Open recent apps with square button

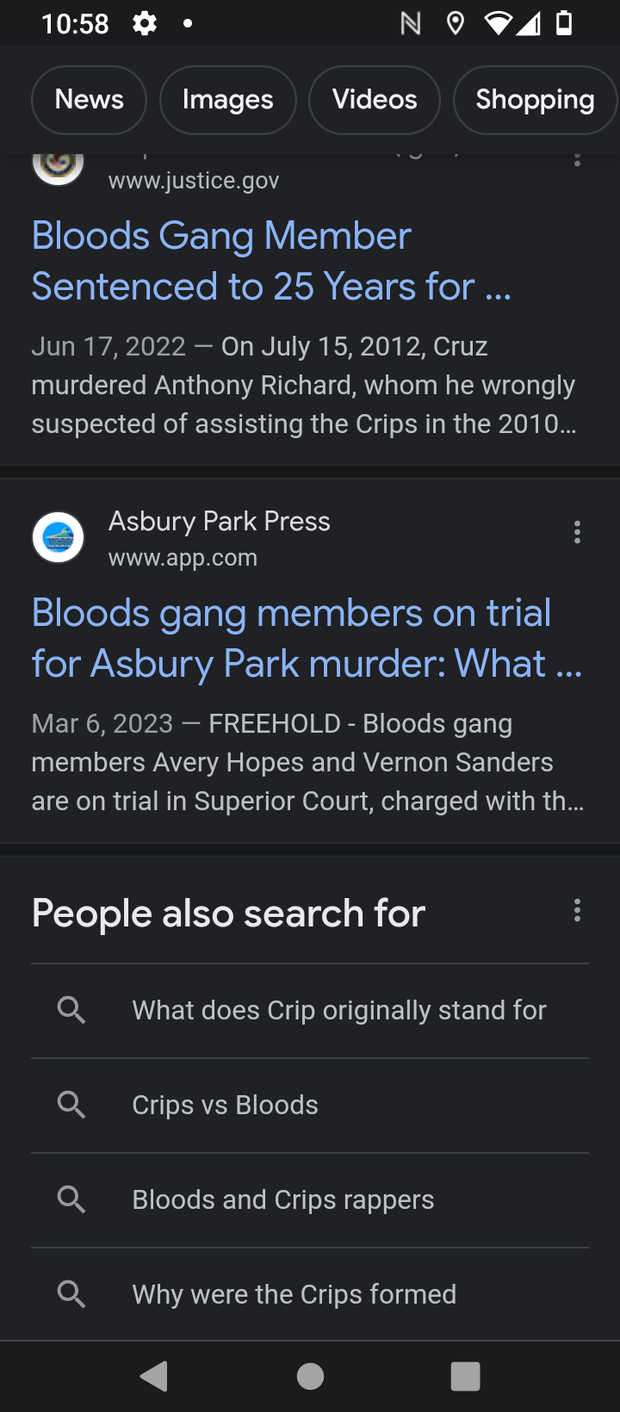465,1376
